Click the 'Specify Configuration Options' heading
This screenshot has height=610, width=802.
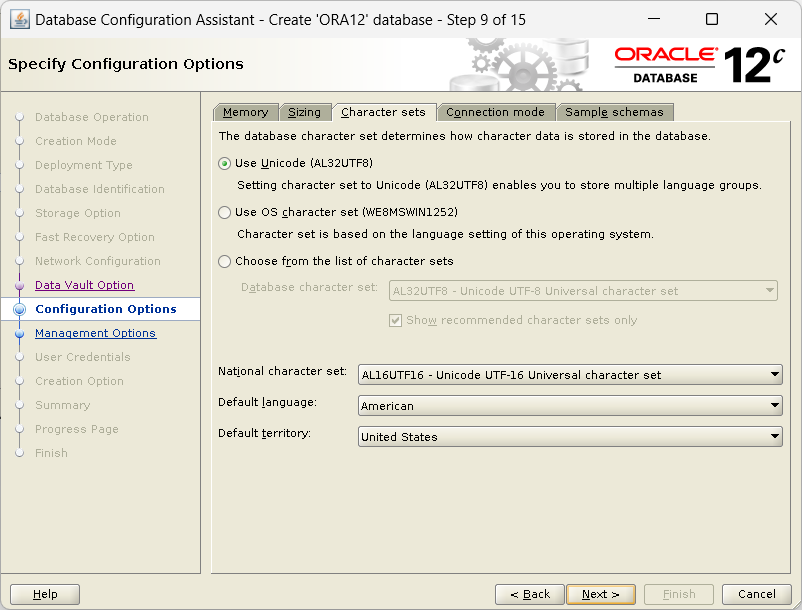point(126,64)
